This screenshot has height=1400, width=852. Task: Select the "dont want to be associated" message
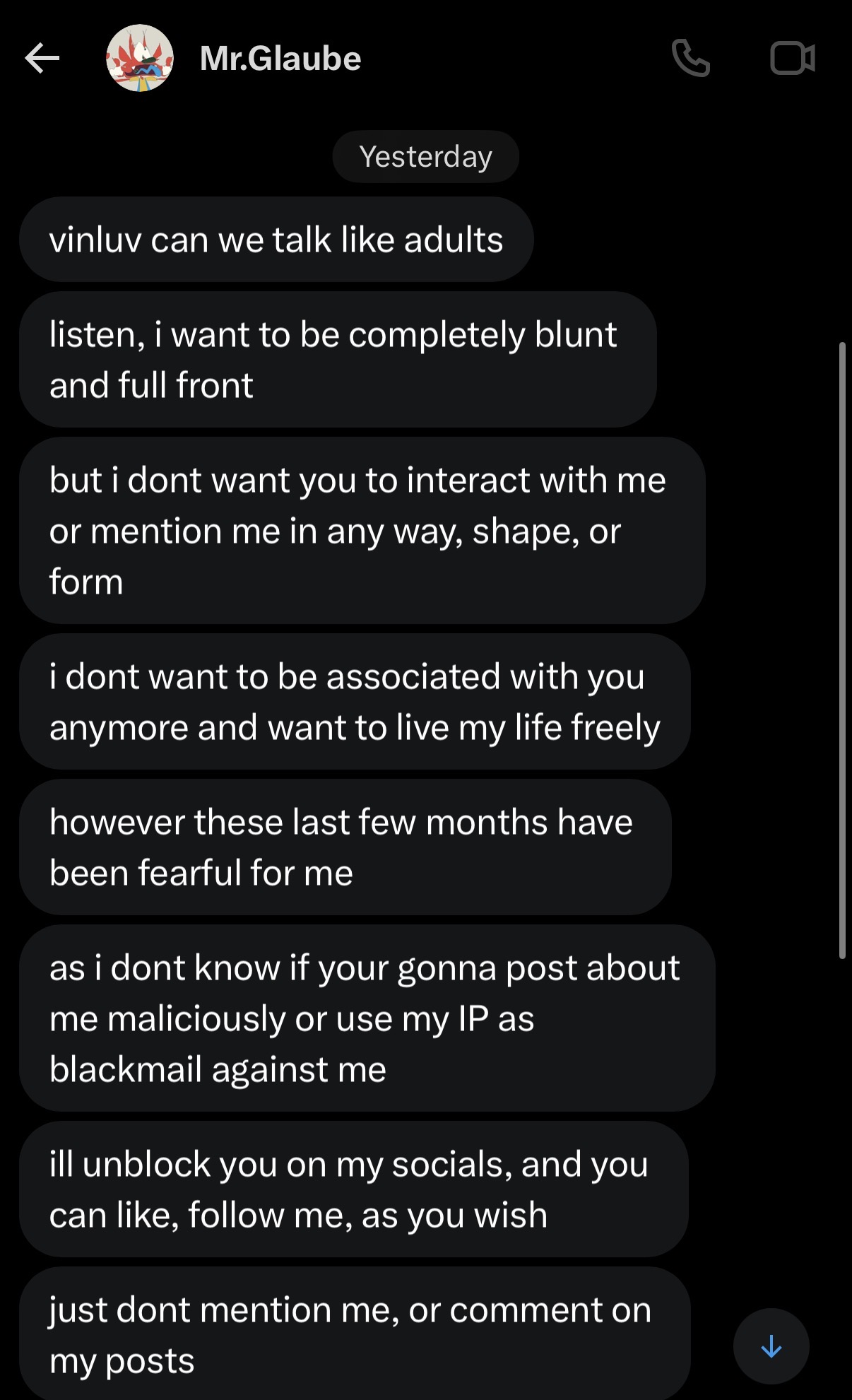click(x=355, y=702)
